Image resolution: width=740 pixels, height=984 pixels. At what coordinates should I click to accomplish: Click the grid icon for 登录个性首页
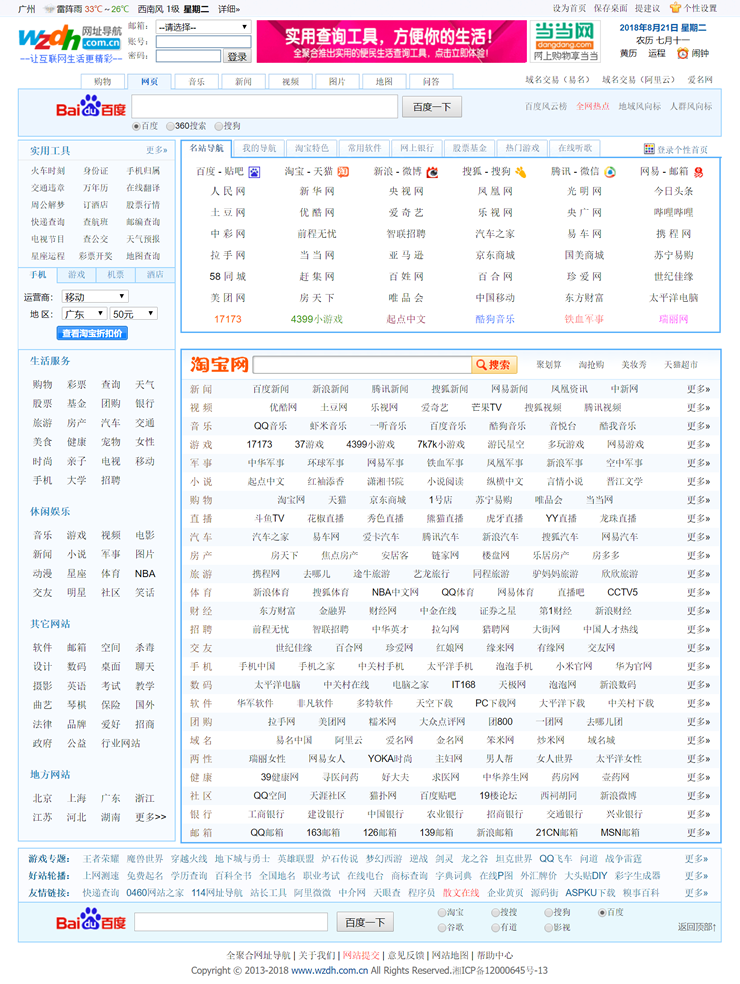point(649,149)
